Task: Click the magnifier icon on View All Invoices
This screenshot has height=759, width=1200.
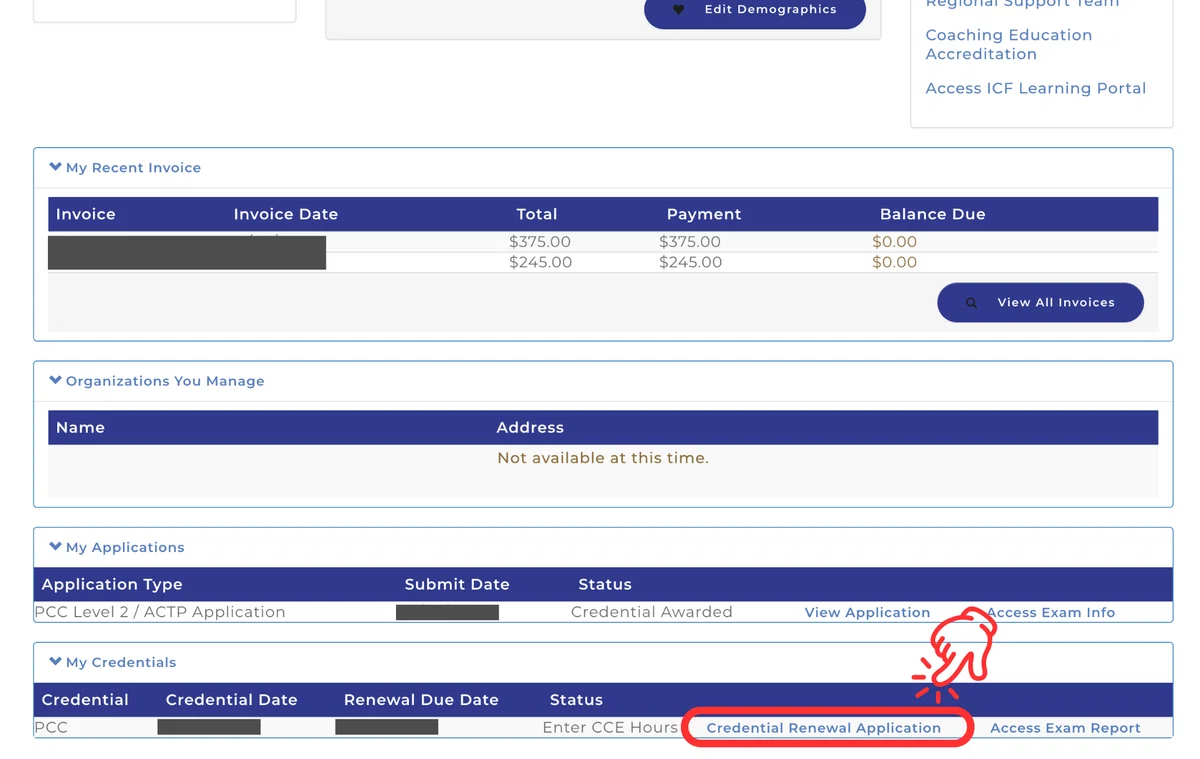Action: pos(971,303)
